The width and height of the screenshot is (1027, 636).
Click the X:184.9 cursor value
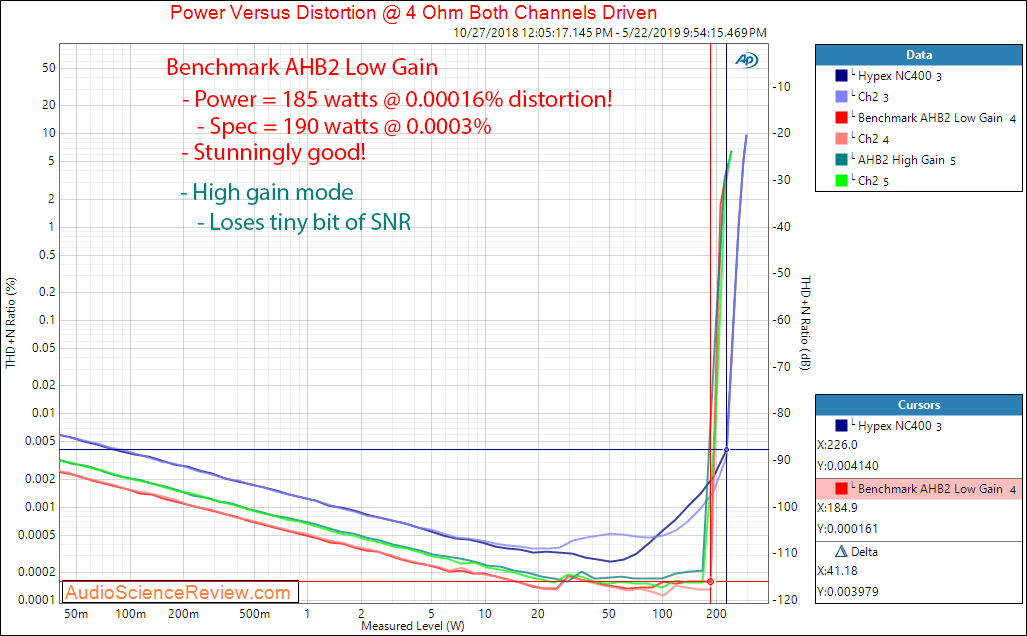coord(838,508)
